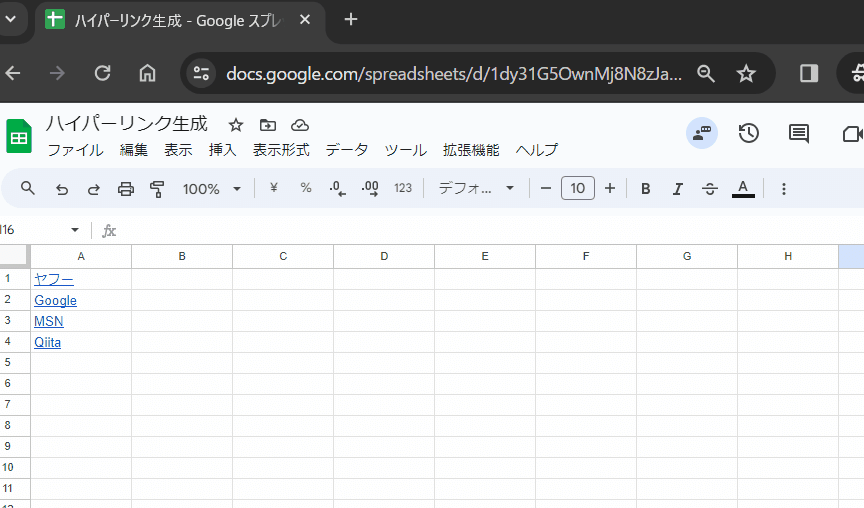Activate the paint format tool
This screenshot has width=864, height=508.
(158, 189)
